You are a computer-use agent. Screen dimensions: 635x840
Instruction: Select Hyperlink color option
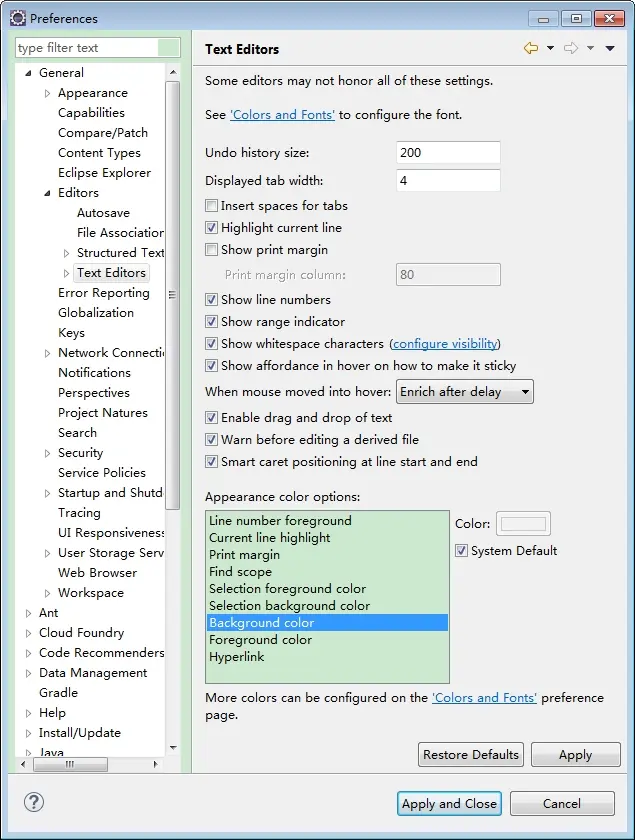coord(327,657)
